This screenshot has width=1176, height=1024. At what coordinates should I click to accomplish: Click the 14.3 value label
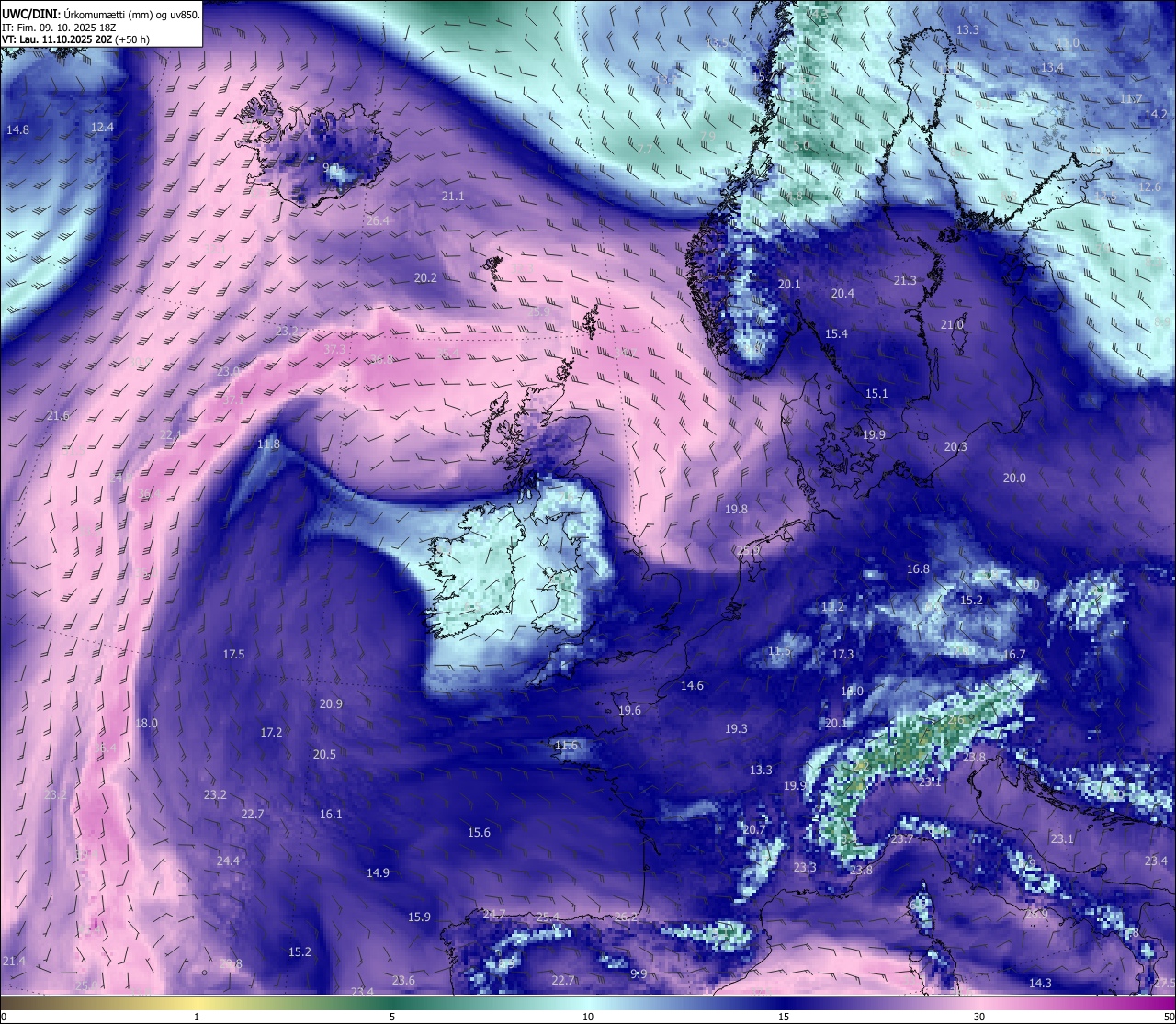pos(1040,983)
